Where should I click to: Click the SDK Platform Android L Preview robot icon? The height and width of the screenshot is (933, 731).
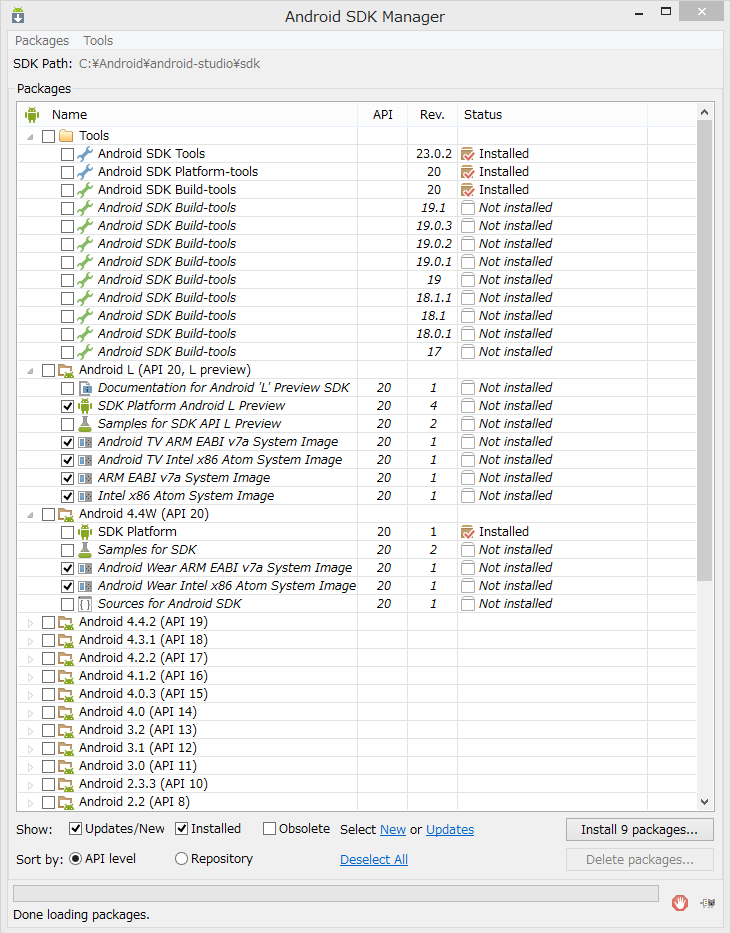[x=85, y=406]
